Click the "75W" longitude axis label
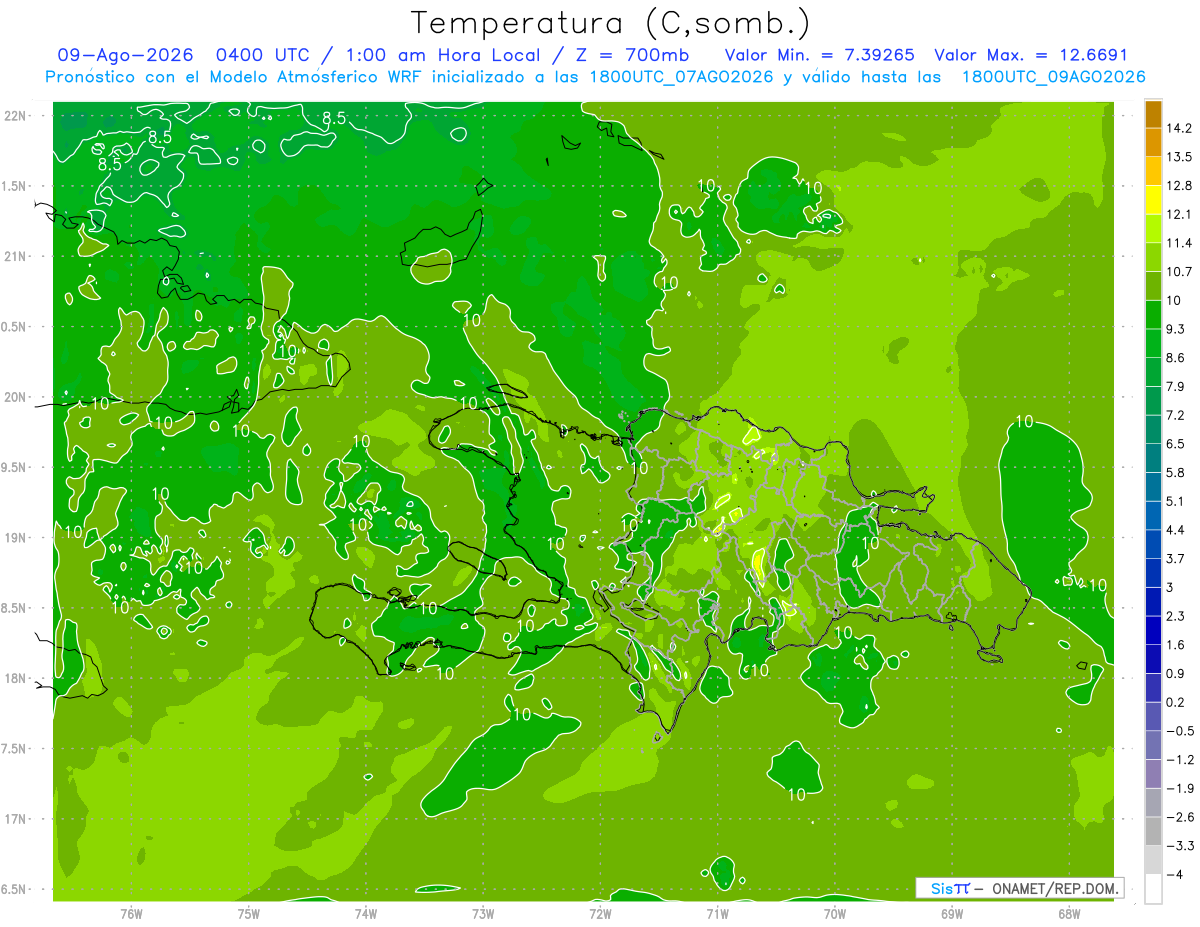Screen dimensions: 1200x927 click(x=249, y=914)
